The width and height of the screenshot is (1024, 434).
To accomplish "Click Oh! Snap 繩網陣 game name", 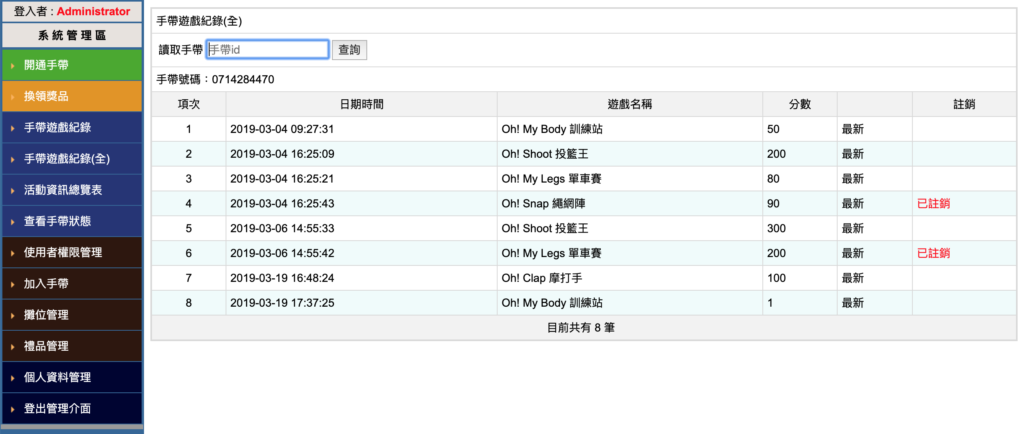I will [x=543, y=204].
